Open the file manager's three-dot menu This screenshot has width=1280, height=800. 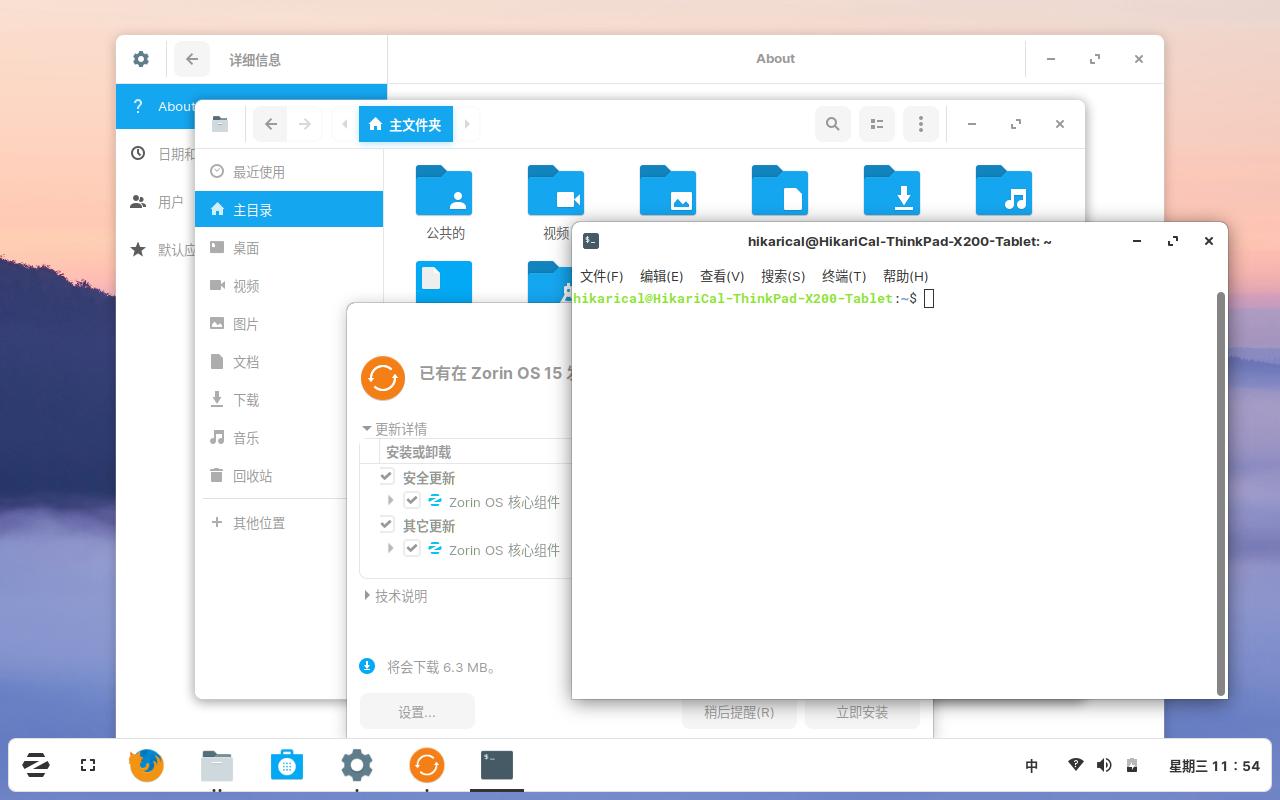tap(920, 123)
